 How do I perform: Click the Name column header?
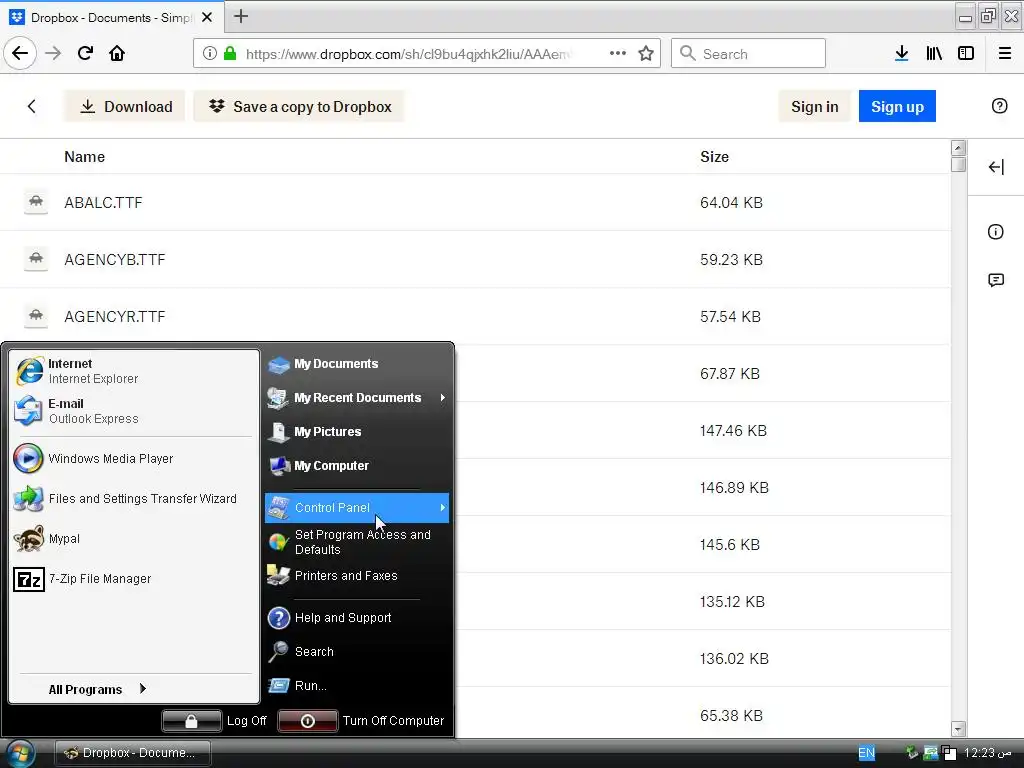84,157
